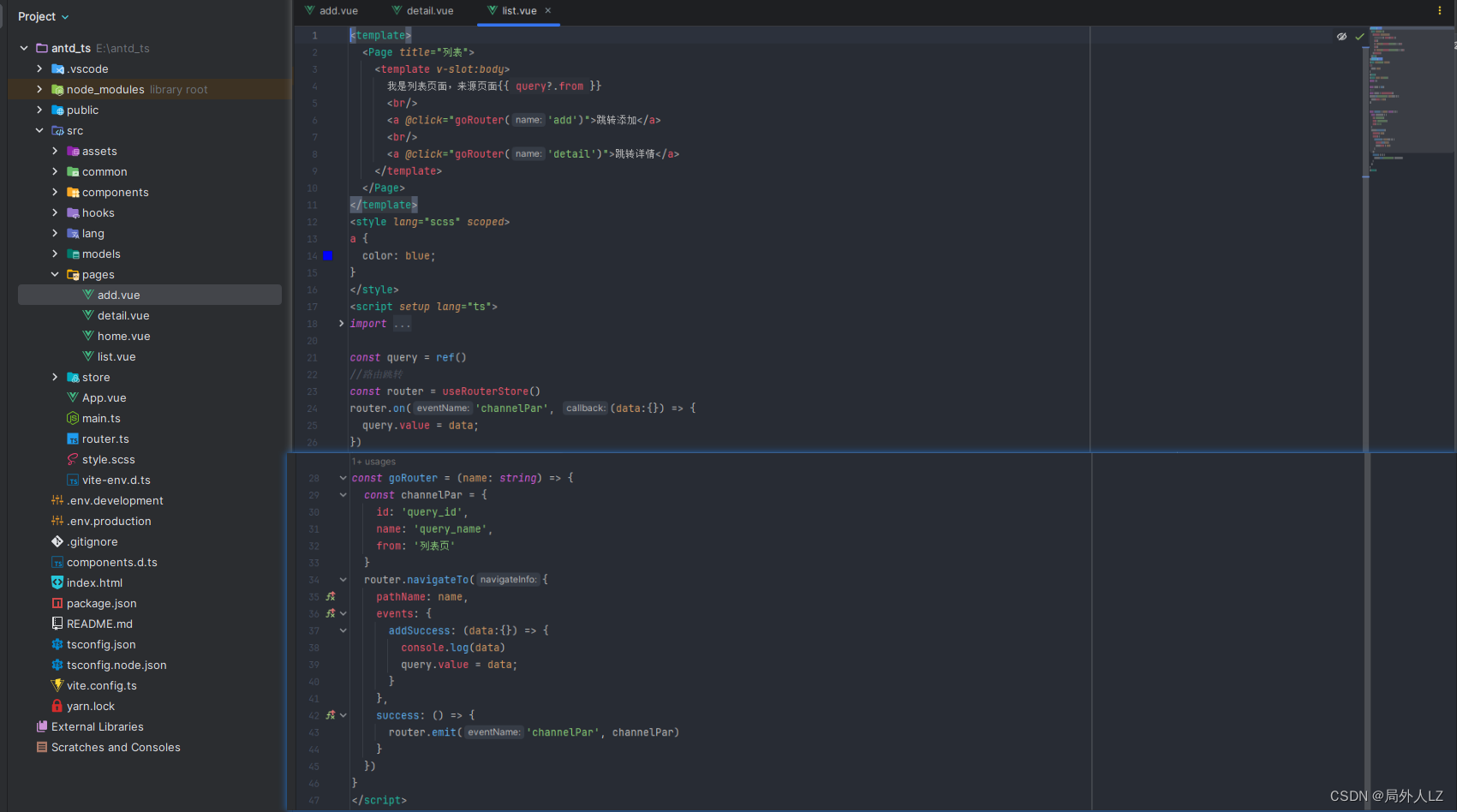Expand the assets folder
This screenshot has width=1457, height=812.
tap(55, 151)
